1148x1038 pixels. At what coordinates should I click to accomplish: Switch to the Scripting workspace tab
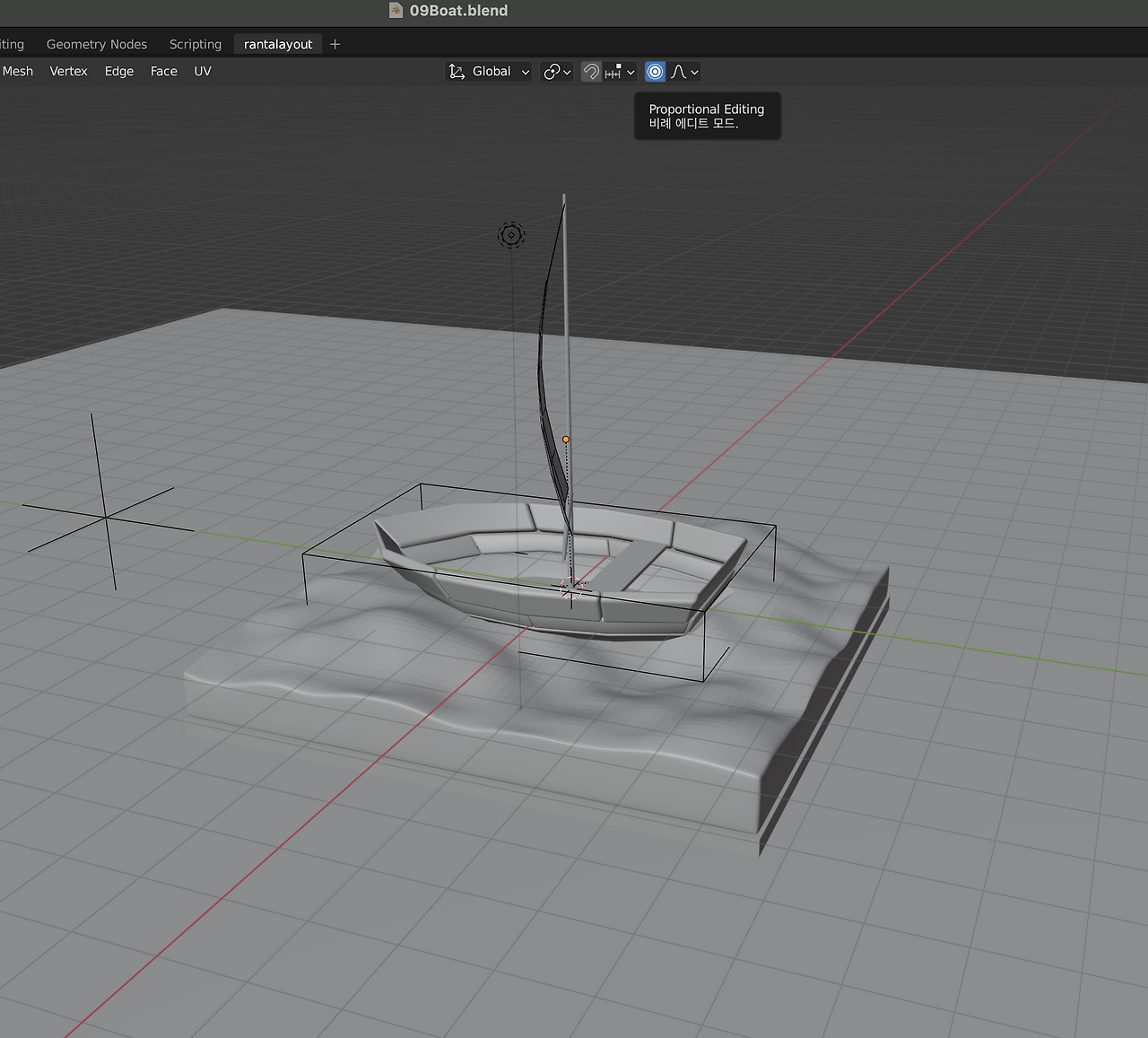coord(196,44)
